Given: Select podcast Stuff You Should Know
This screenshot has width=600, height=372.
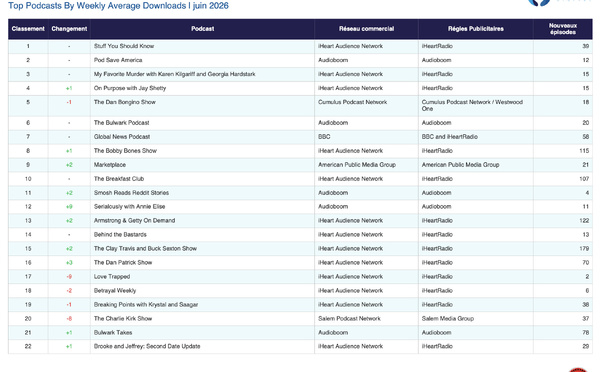Looking at the screenshot, I should [124, 46].
